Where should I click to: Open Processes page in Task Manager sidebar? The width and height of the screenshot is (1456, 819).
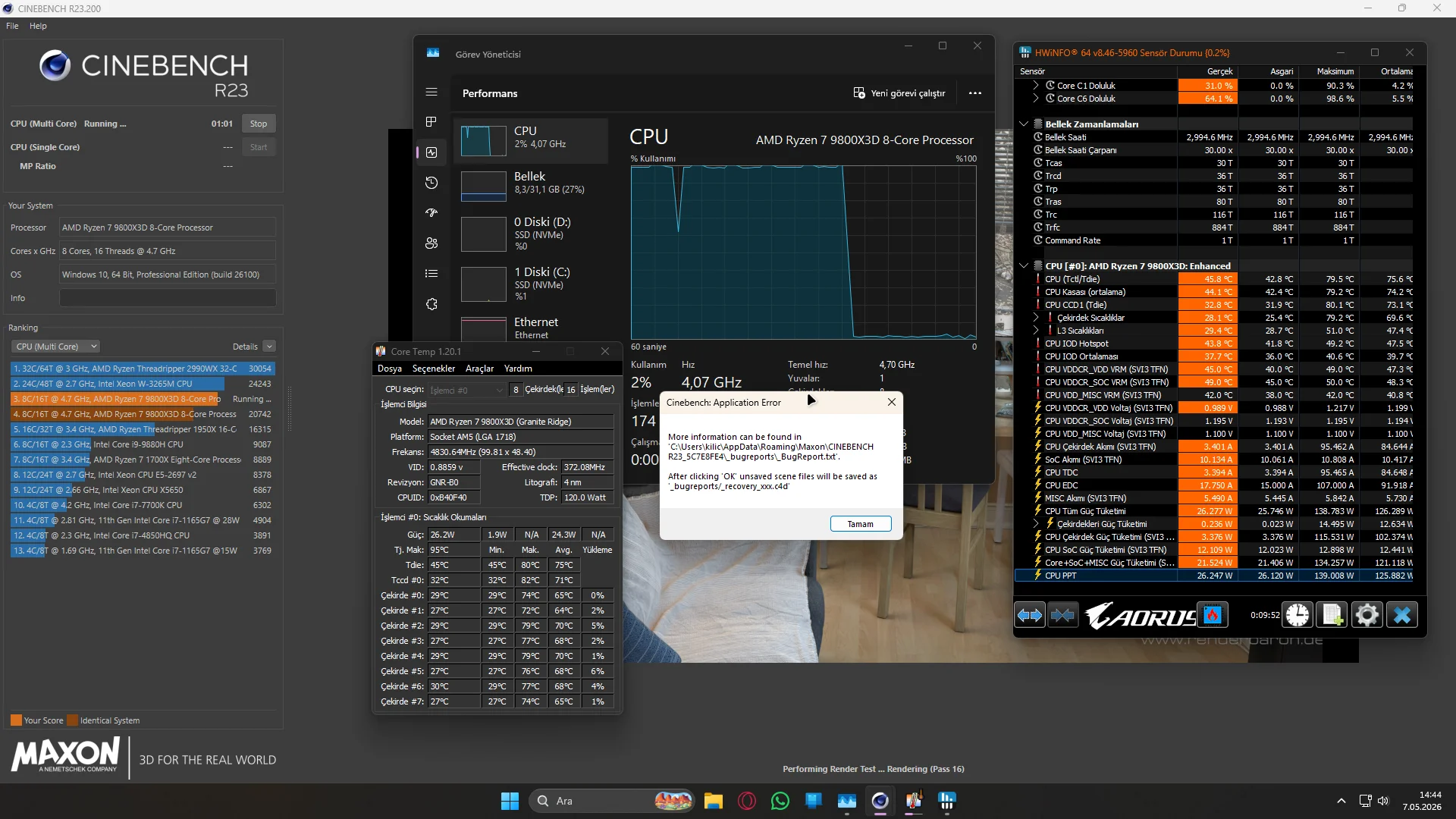(x=431, y=122)
